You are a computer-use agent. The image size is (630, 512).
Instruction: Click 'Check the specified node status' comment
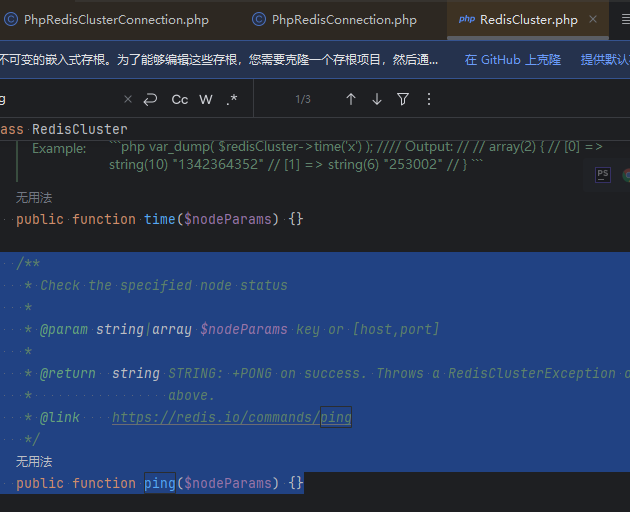pyautogui.click(x=164, y=286)
